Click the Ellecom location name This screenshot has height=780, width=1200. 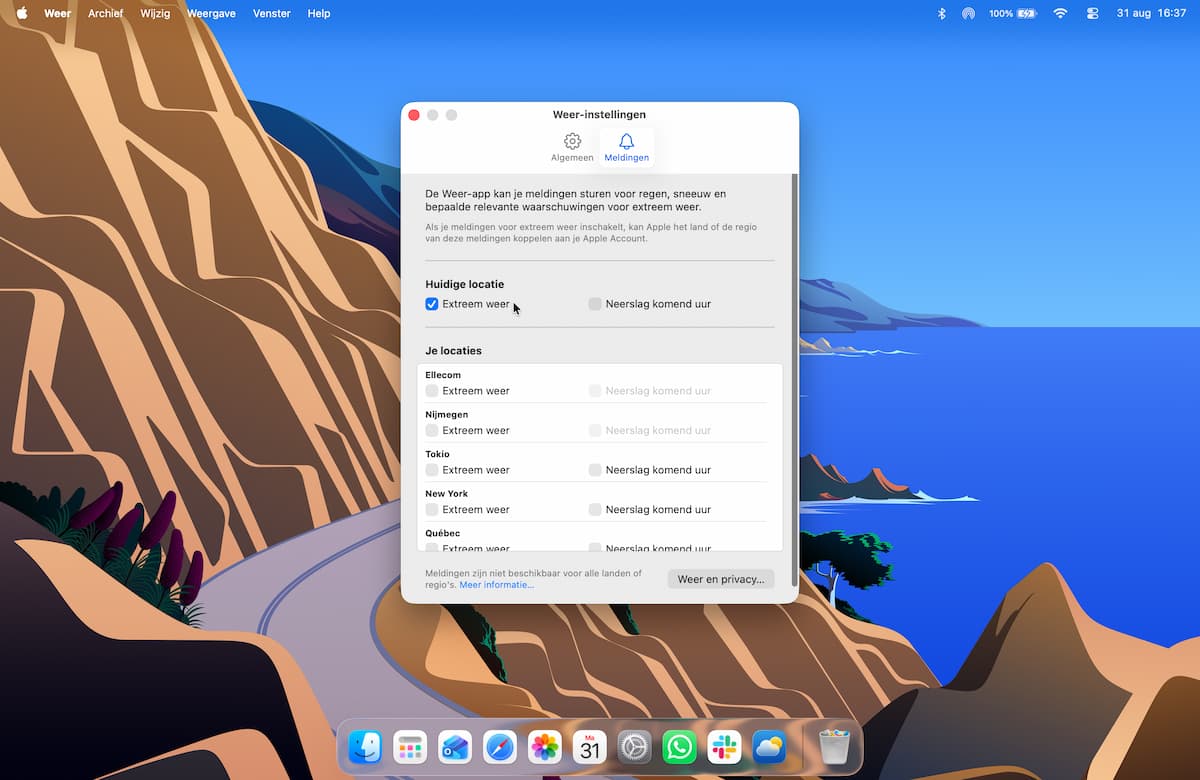pyautogui.click(x=443, y=375)
